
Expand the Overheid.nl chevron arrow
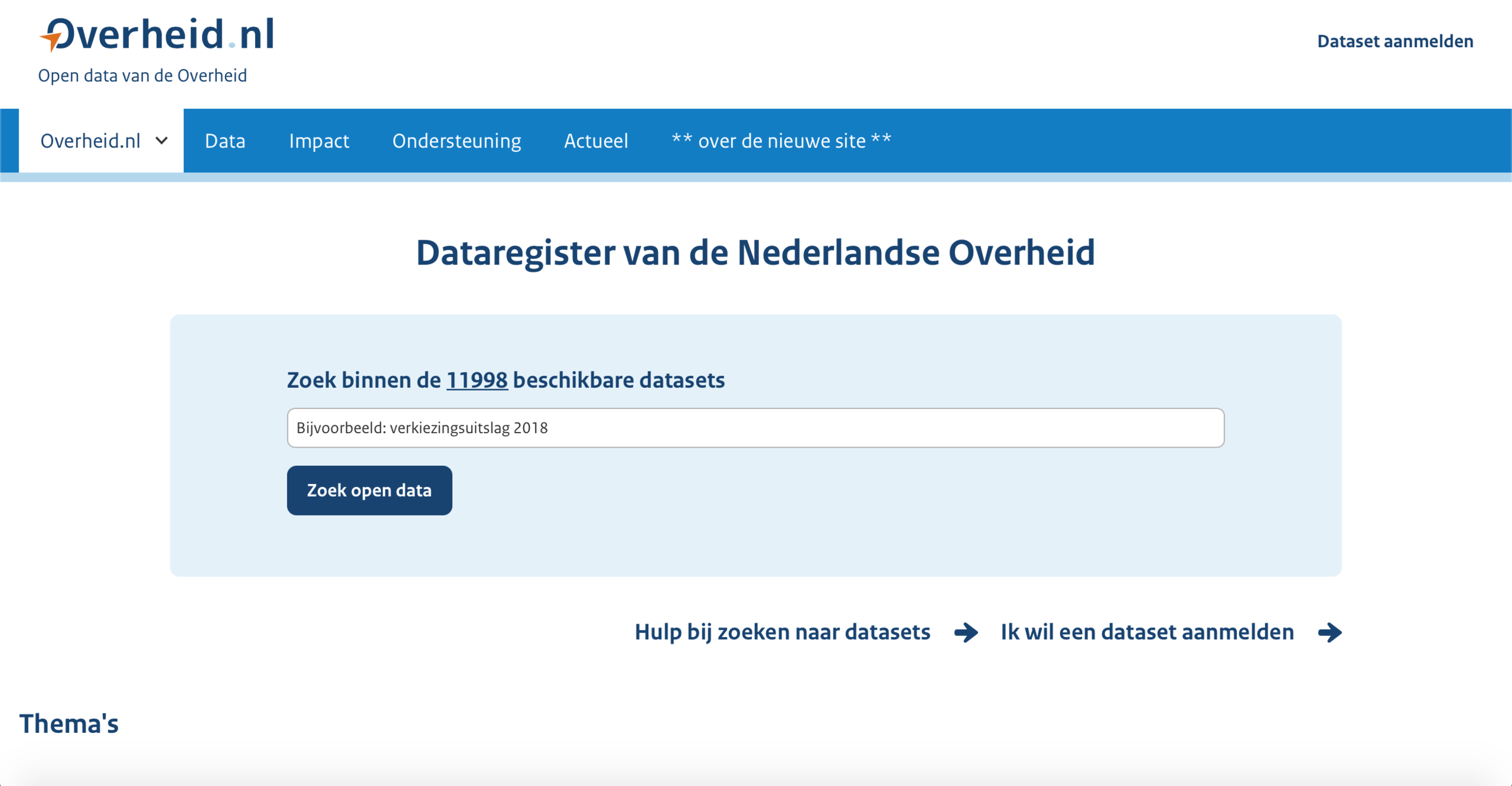(x=161, y=141)
